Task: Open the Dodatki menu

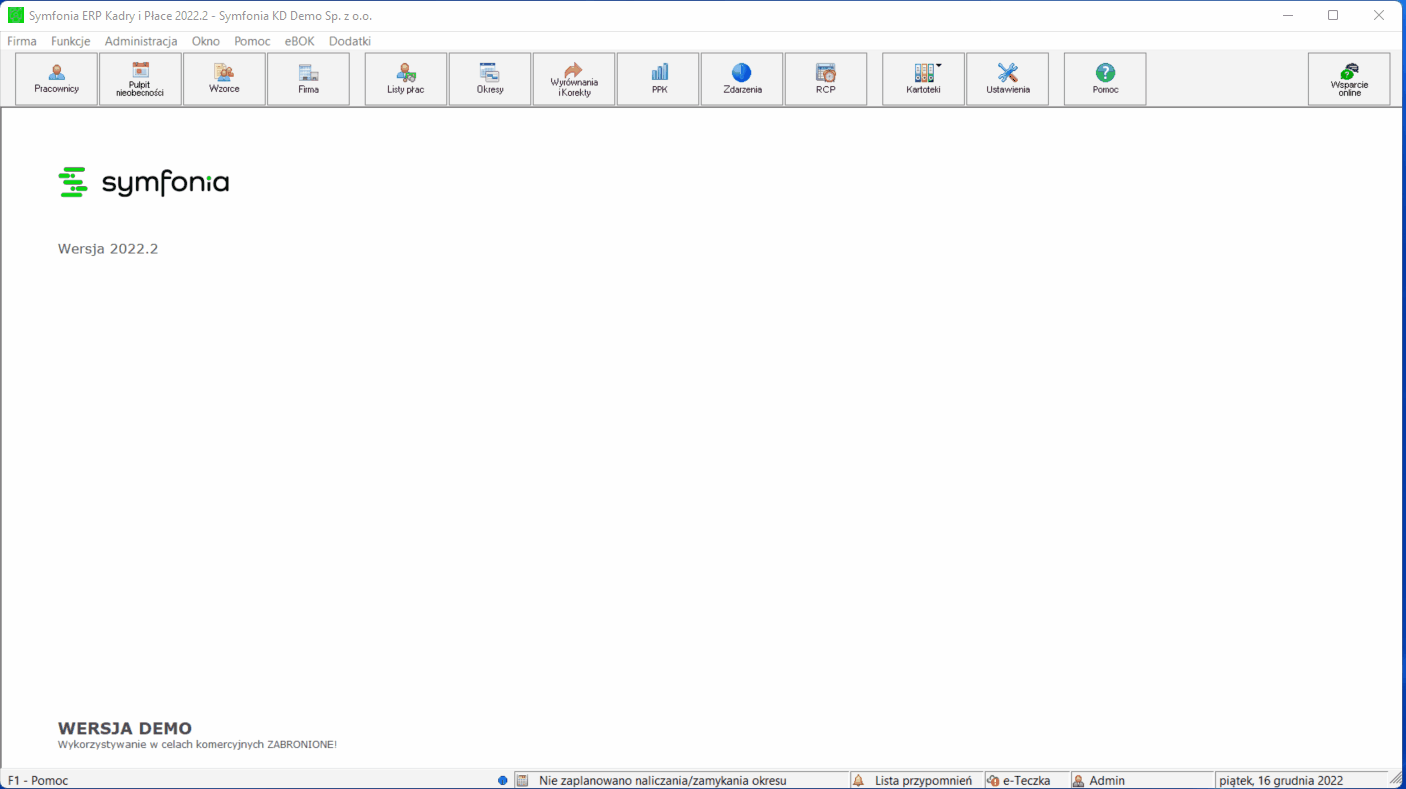Action: [350, 41]
